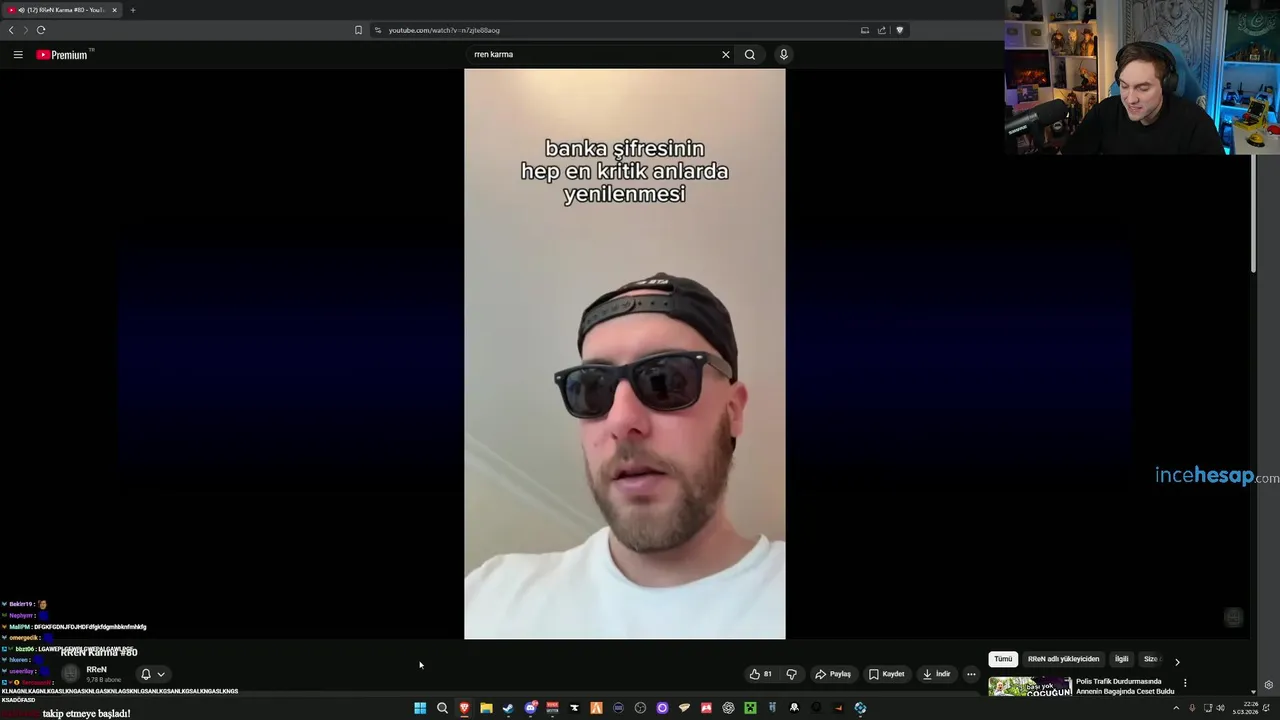1280x720 pixels.
Task: Toggle notification bell for RReN channel
Action: tap(146, 674)
